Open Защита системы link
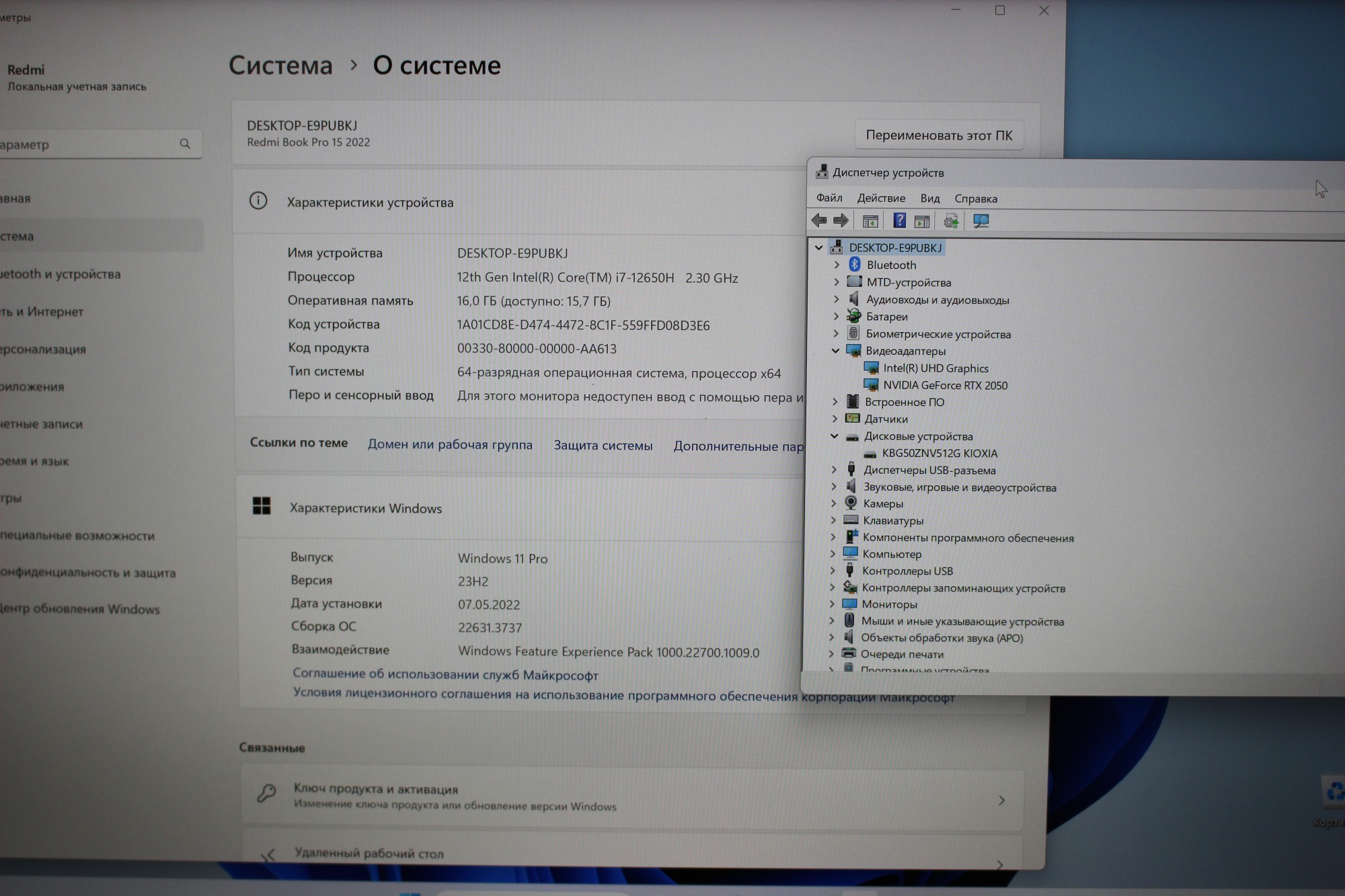 click(x=603, y=445)
